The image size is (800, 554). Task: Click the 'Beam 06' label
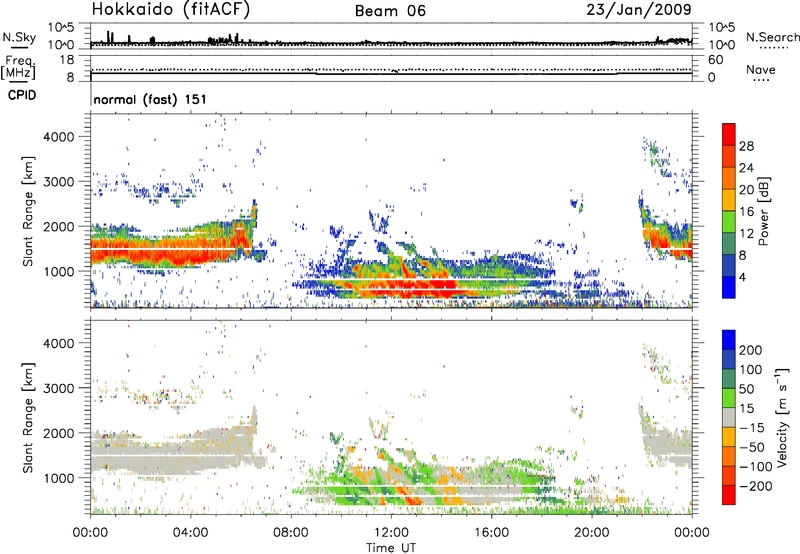tap(390, 11)
